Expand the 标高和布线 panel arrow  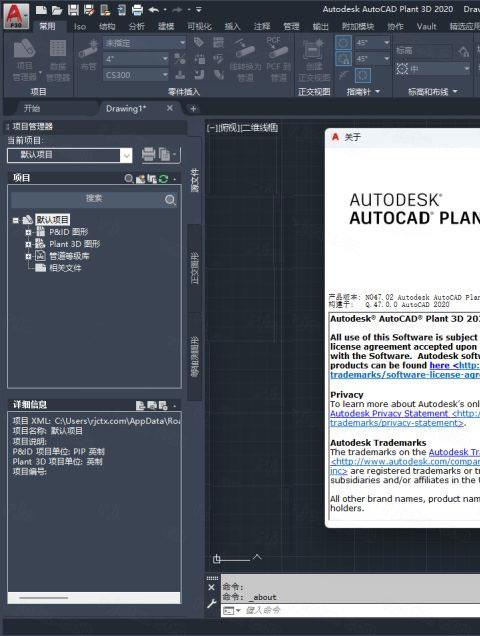pyautogui.click(x=455, y=92)
